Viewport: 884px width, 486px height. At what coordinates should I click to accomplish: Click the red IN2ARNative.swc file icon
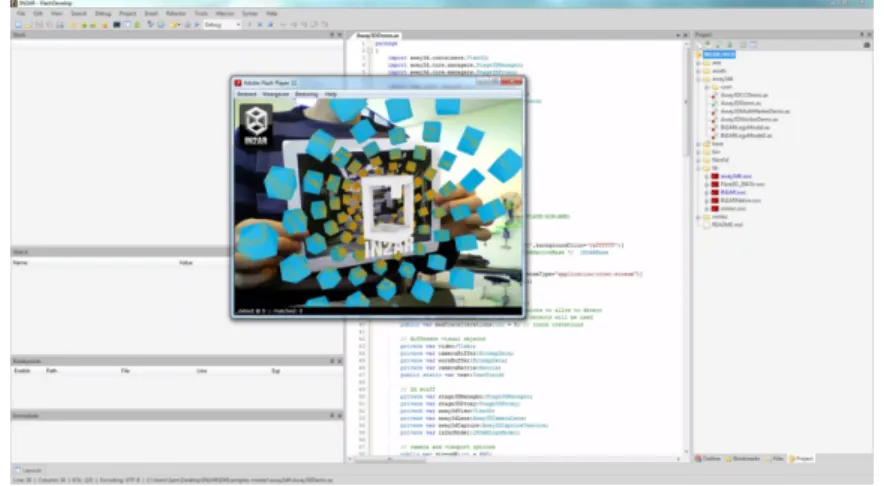tap(714, 200)
